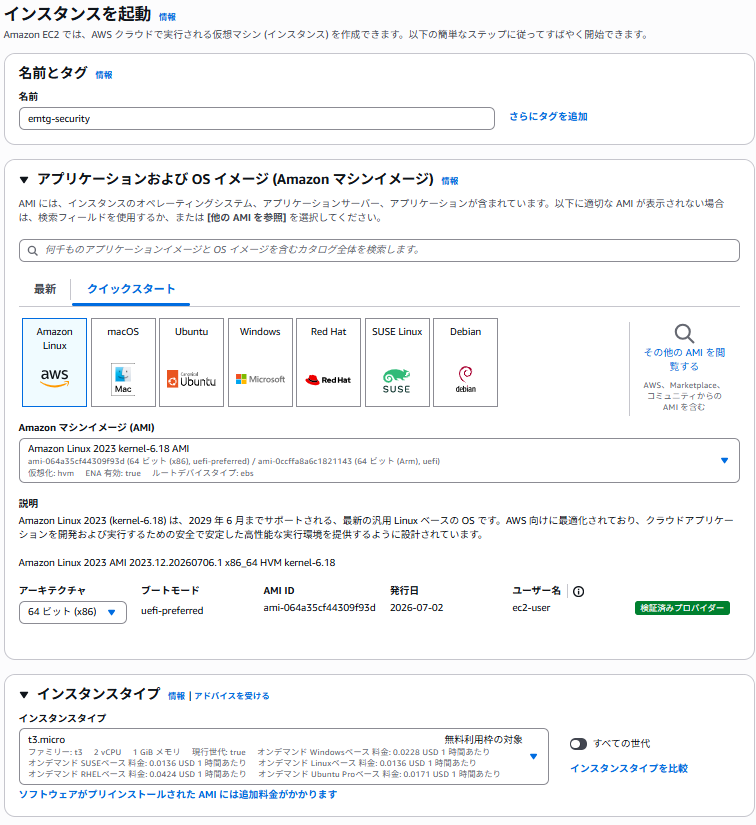The width and height of the screenshot is (756, 825).
Task: Click the 発行日 value 2026-07-02
Action: (x=417, y=608)
